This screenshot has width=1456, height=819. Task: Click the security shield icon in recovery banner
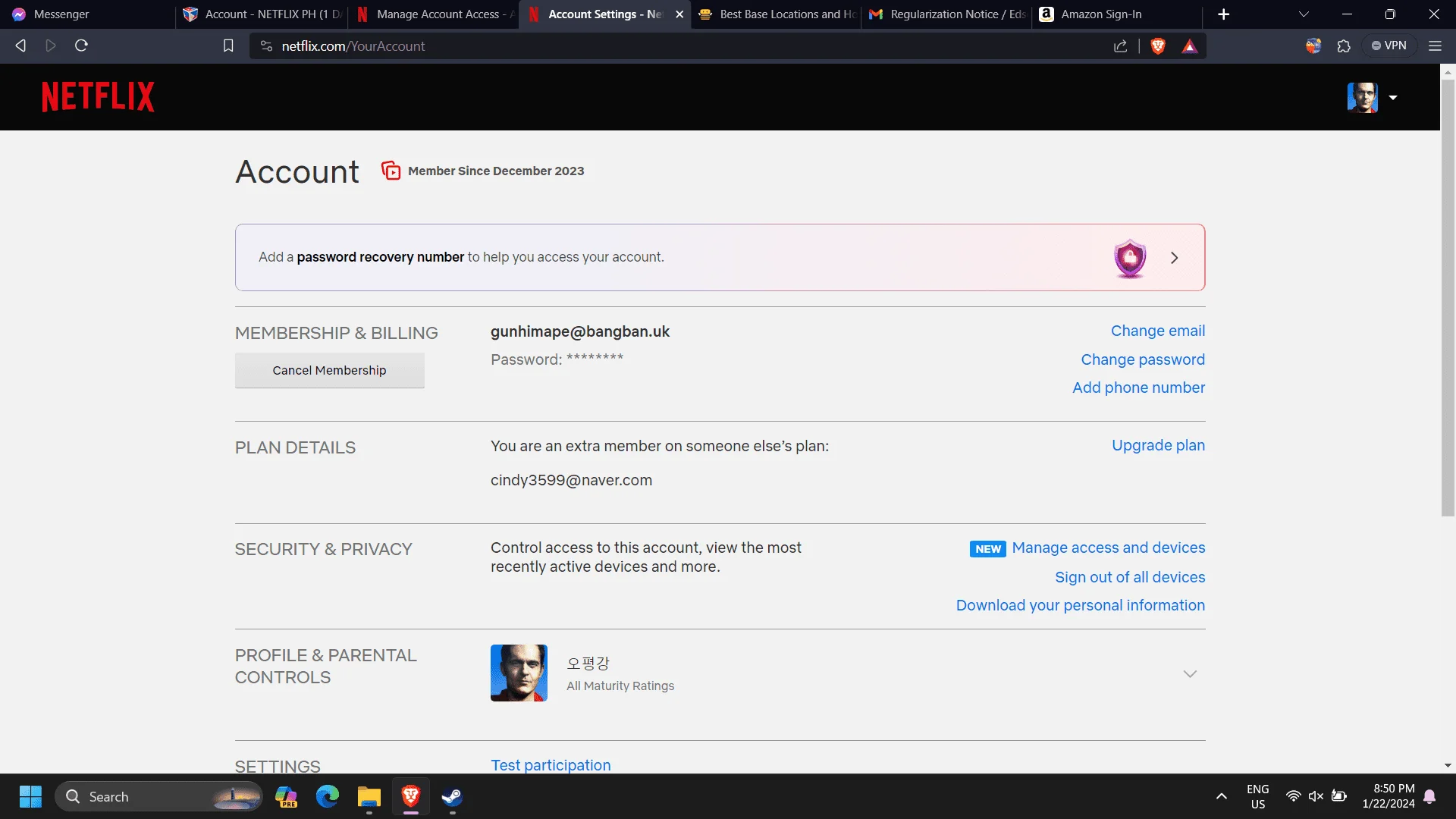1130,259
